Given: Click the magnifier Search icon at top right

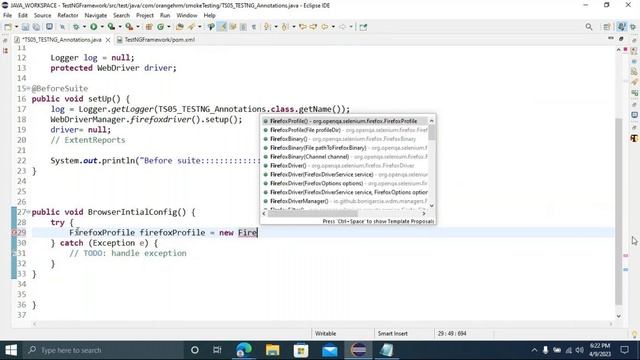Looking at the screenshot, I should point(589,27).
